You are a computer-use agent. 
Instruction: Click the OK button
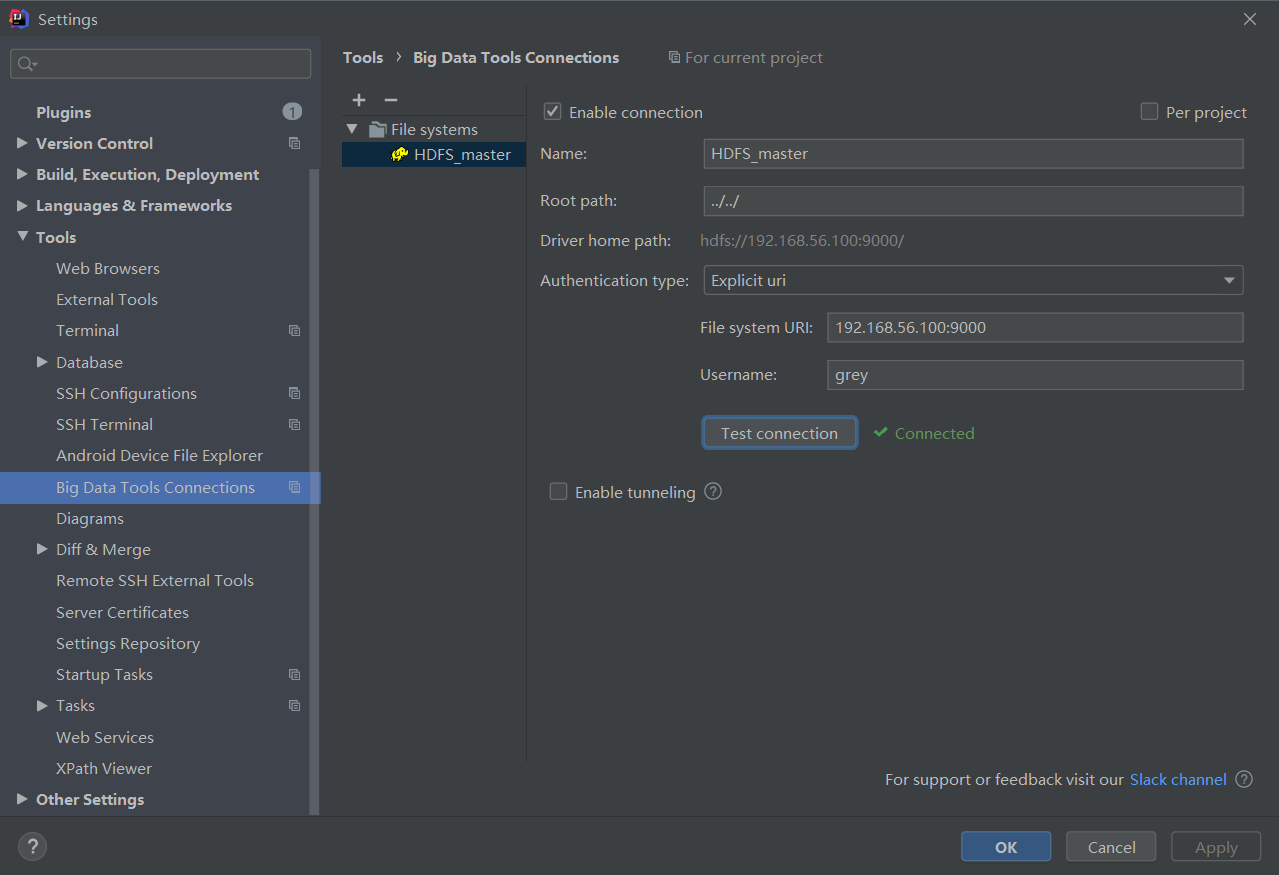pos(1005,847)
